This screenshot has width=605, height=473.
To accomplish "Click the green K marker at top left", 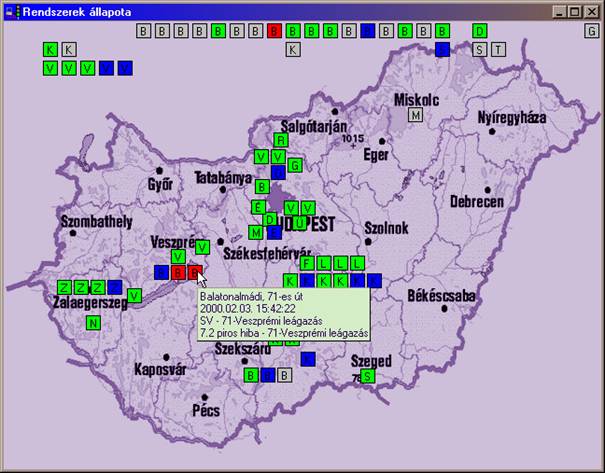I will [50, 49].
